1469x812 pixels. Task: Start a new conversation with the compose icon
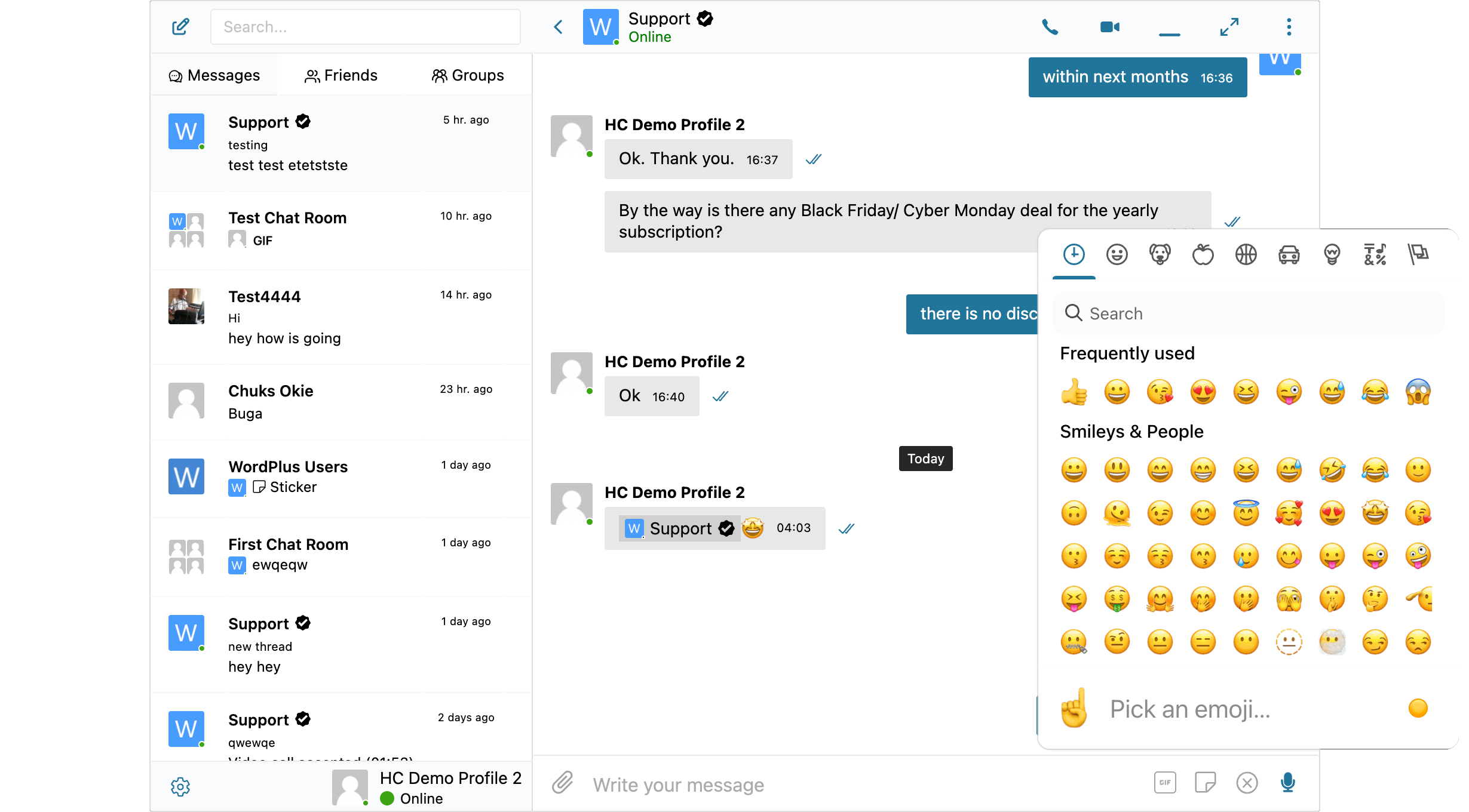point(180,26)
